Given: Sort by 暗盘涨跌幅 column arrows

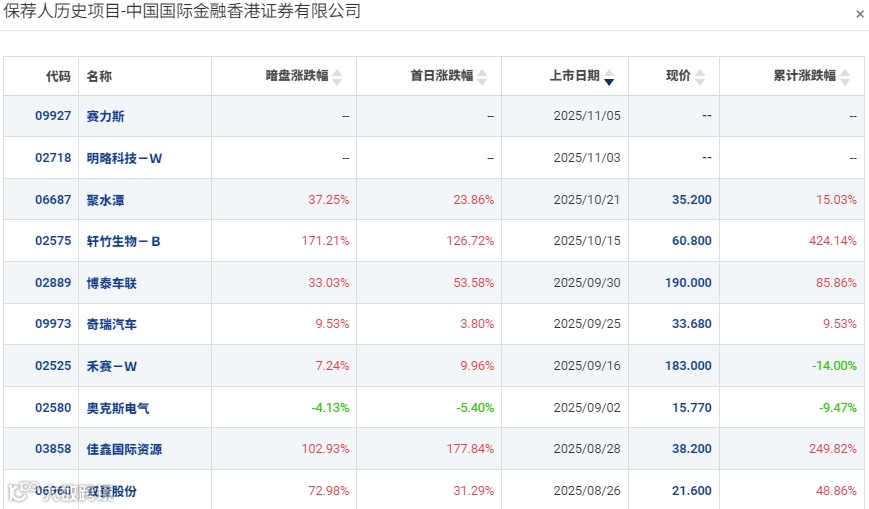Looking at the screenshot, I should [x=337, y=77].
